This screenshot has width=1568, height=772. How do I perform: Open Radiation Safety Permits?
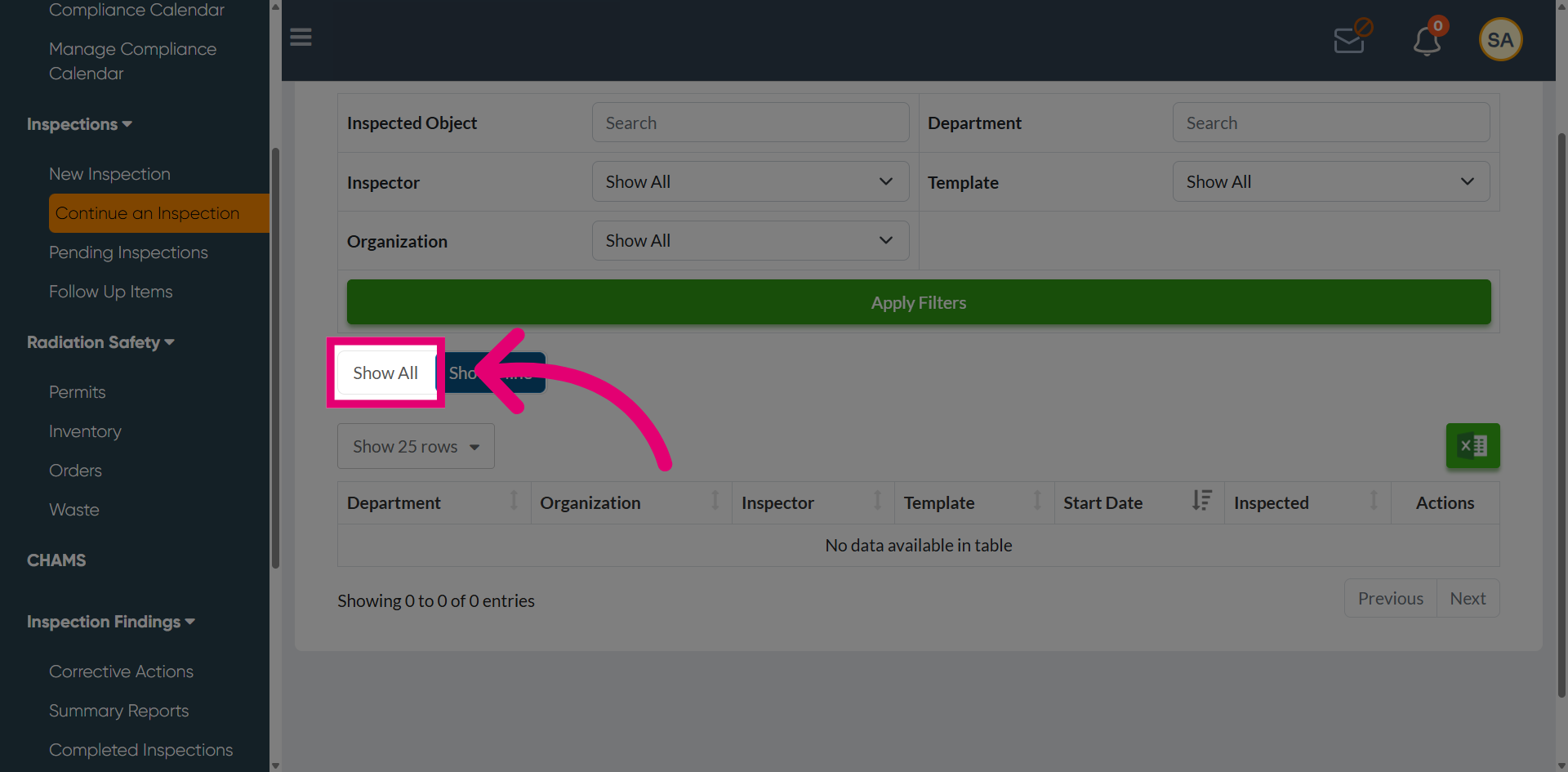tap(77, 392)
